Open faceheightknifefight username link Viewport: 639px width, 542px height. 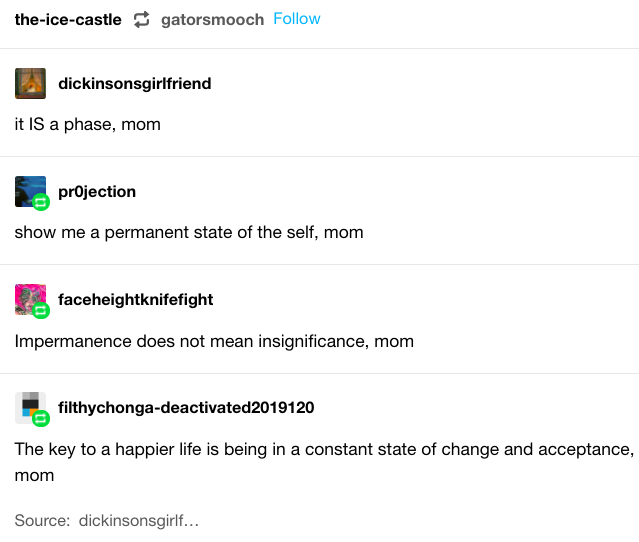point(136,300)
